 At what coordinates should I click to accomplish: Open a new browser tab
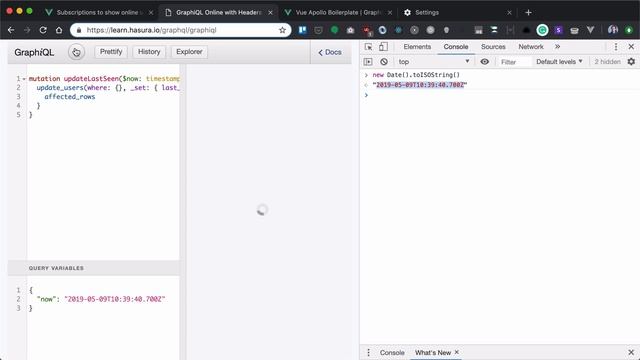tap(528, 13)
